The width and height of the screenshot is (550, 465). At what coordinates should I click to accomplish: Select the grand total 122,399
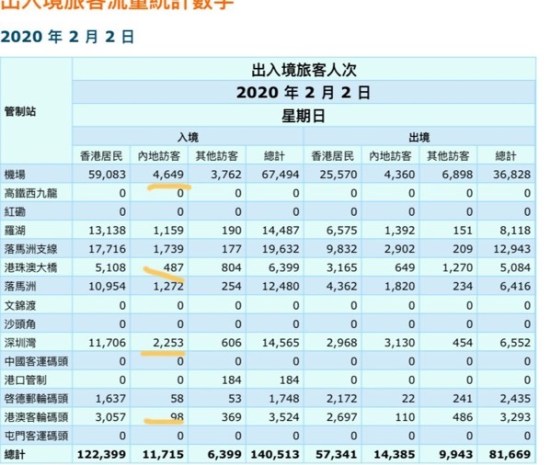[101, 455]
